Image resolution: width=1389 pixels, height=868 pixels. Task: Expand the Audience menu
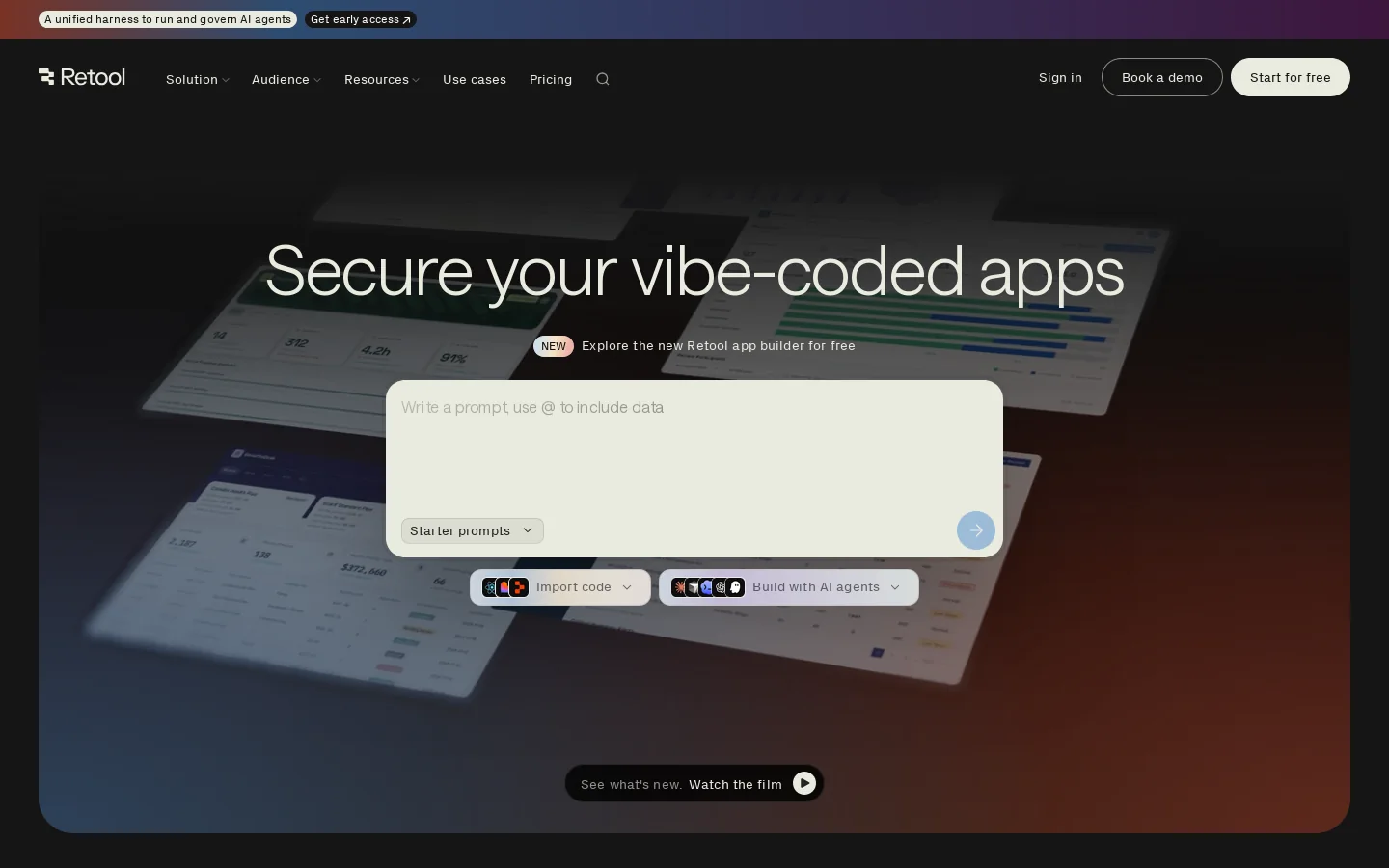click(286, 79)
